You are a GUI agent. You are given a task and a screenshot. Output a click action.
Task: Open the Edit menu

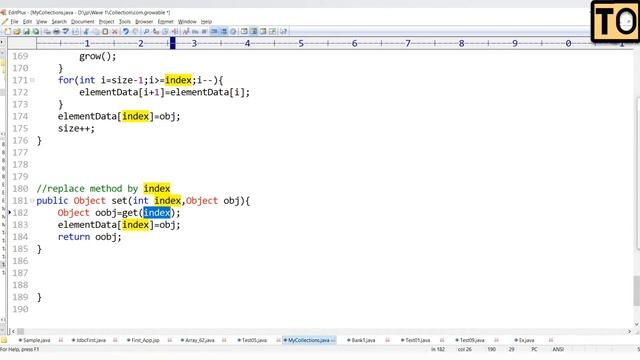(27, 22)
